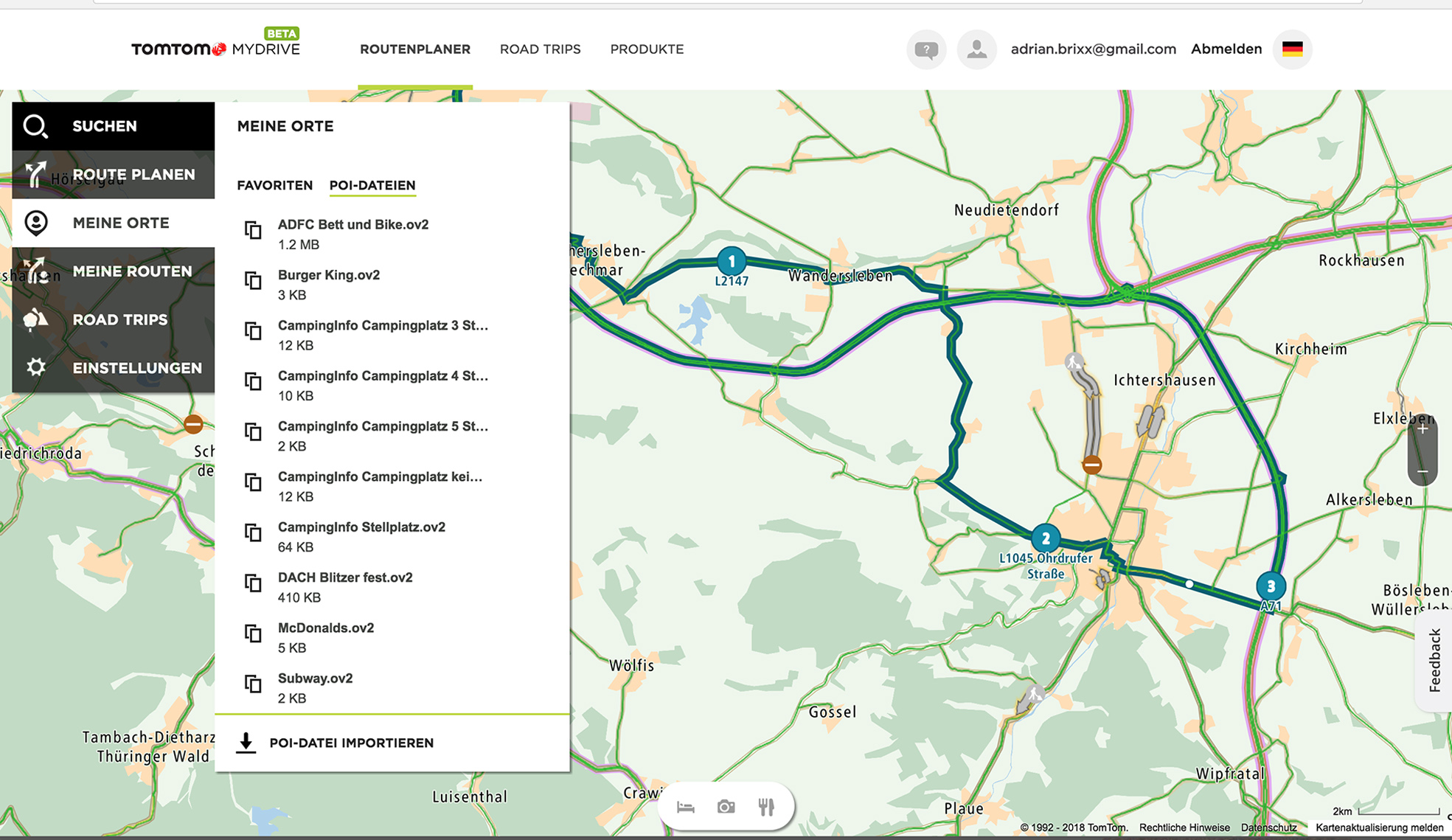Switch to the Favoriten tab
Viewport: 1452px width, 840px height.
[274, 185]
